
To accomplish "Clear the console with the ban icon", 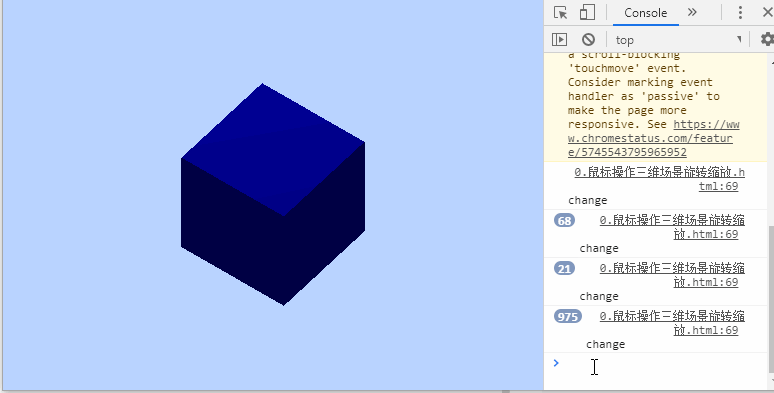I will [x=588, y=39].
